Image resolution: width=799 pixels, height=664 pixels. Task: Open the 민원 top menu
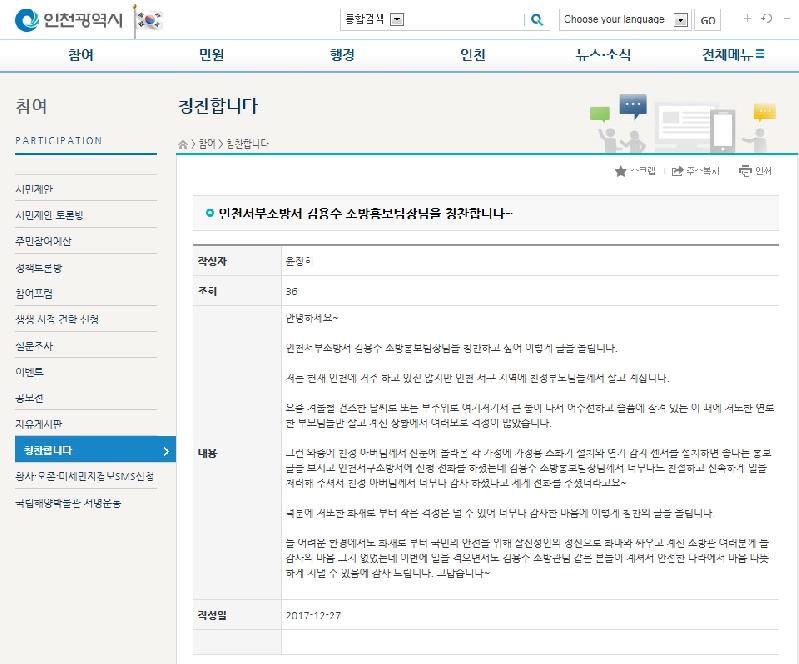tap(211, 55)
